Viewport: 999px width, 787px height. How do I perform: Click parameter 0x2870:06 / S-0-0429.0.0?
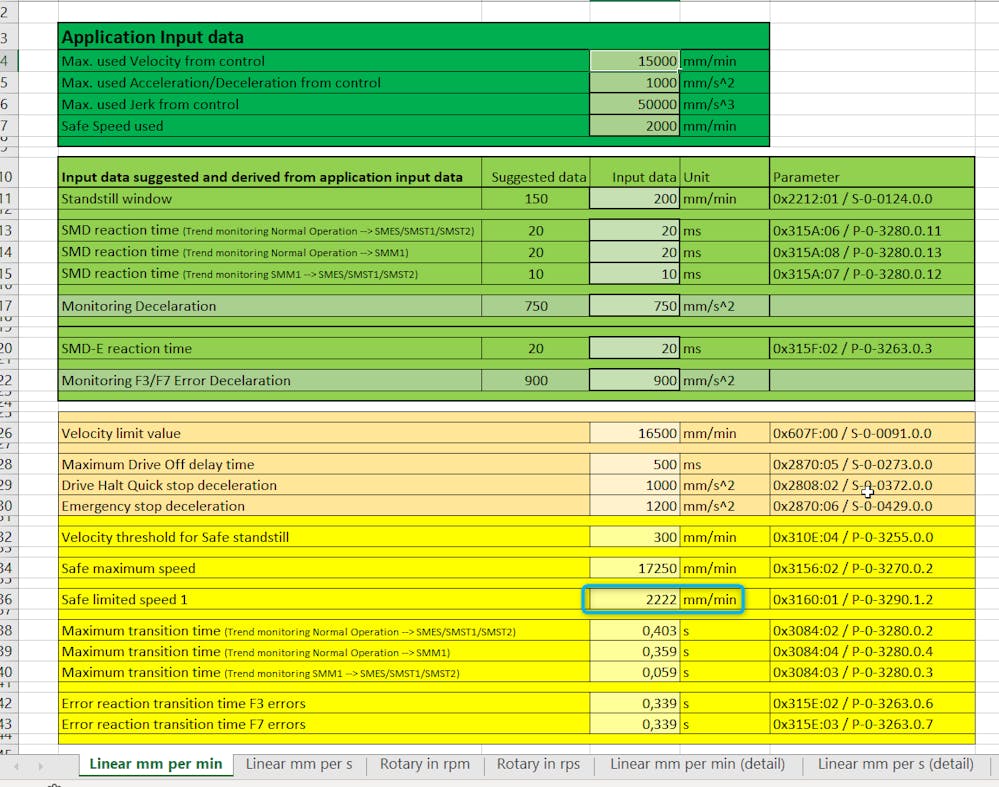coord(852,506)
